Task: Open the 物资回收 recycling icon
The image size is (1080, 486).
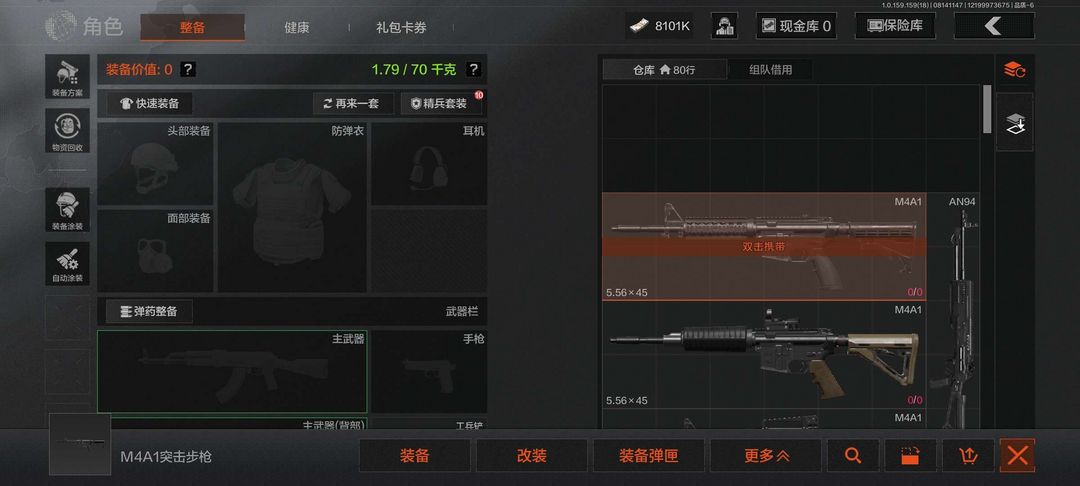Action: [x=68, y=131]
